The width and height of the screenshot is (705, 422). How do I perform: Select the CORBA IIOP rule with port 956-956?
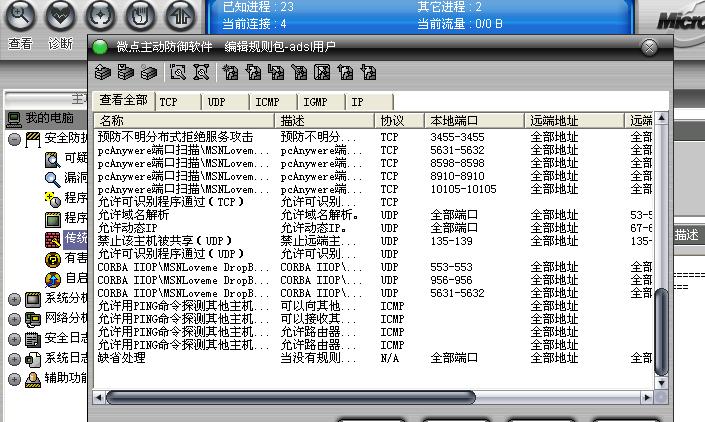click(x=373, y=280)
